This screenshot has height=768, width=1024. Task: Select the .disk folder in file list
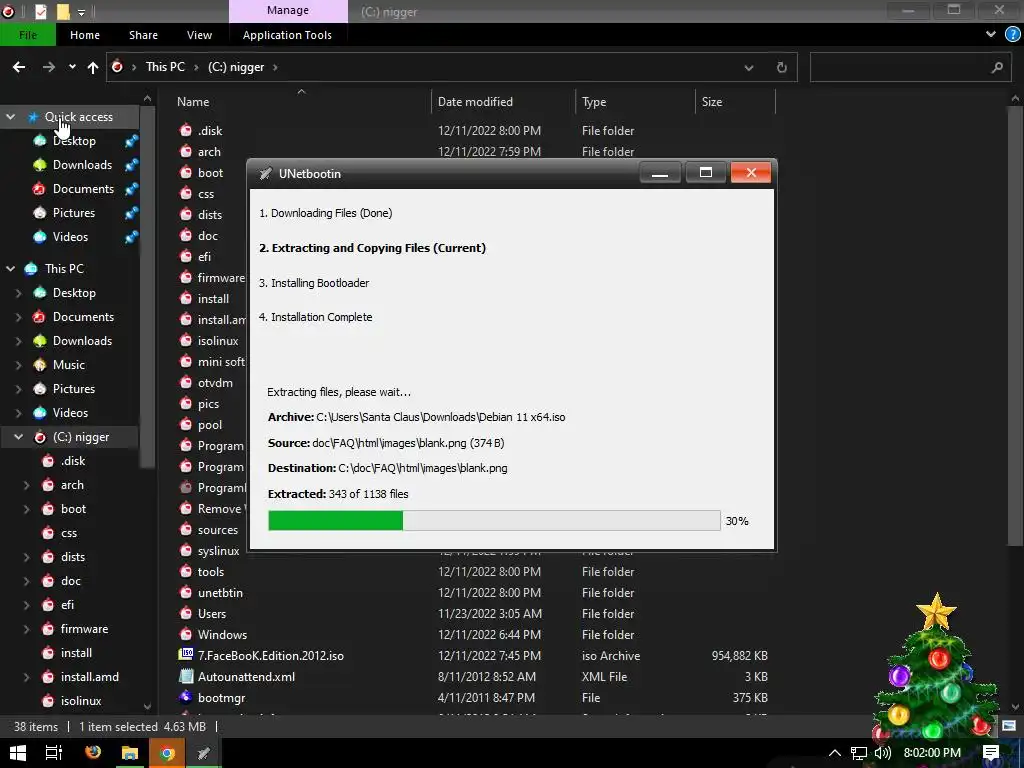point(210,131)
